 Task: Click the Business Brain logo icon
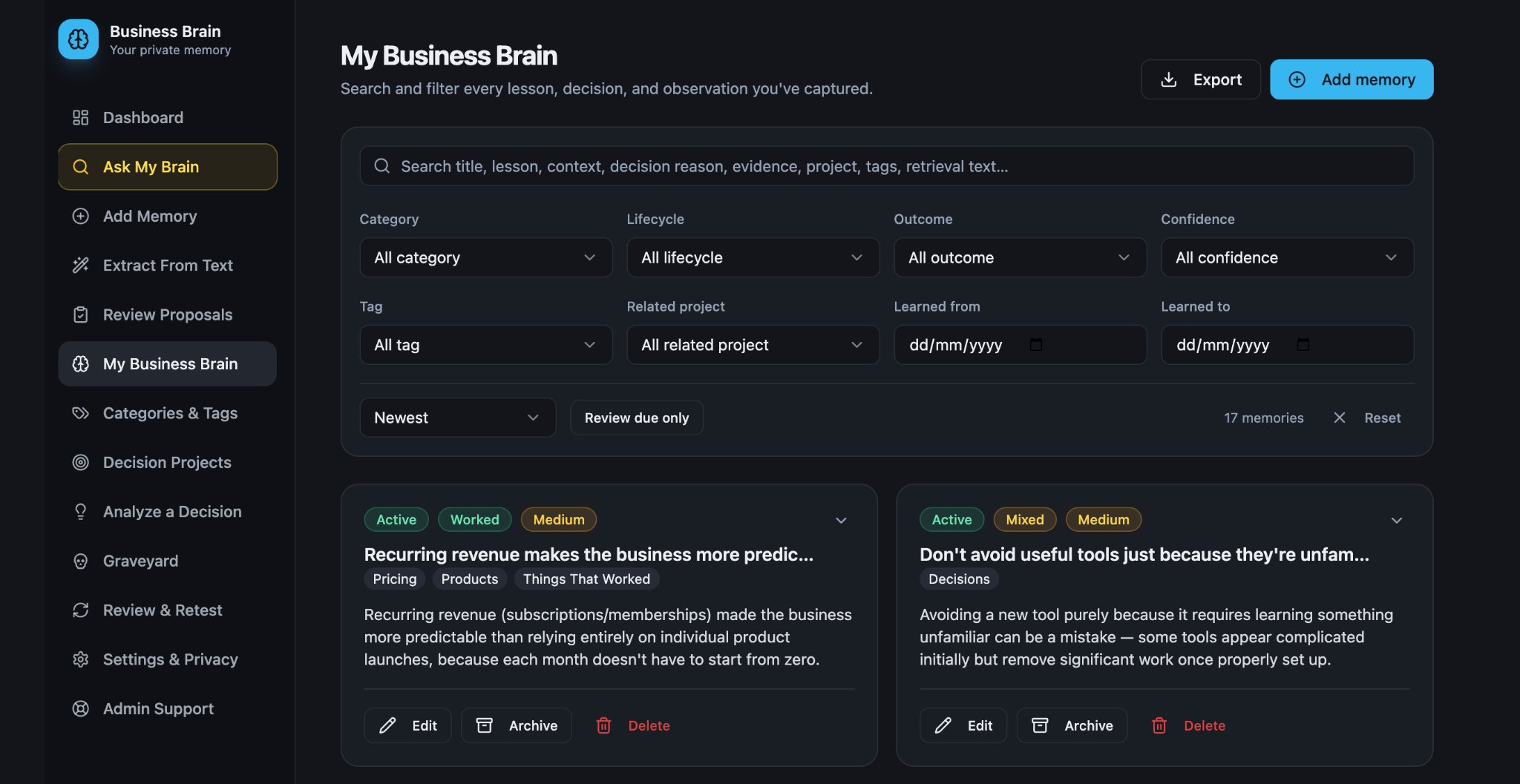click(x=79, y=39)
